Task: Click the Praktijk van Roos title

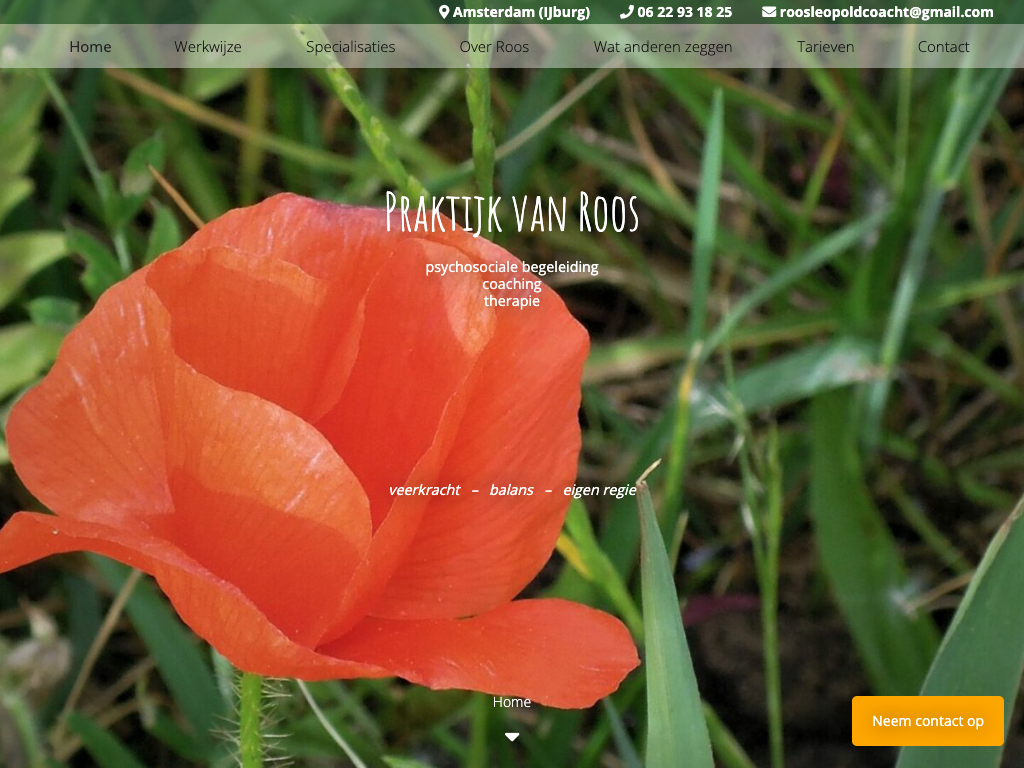Action: (511, 213)
